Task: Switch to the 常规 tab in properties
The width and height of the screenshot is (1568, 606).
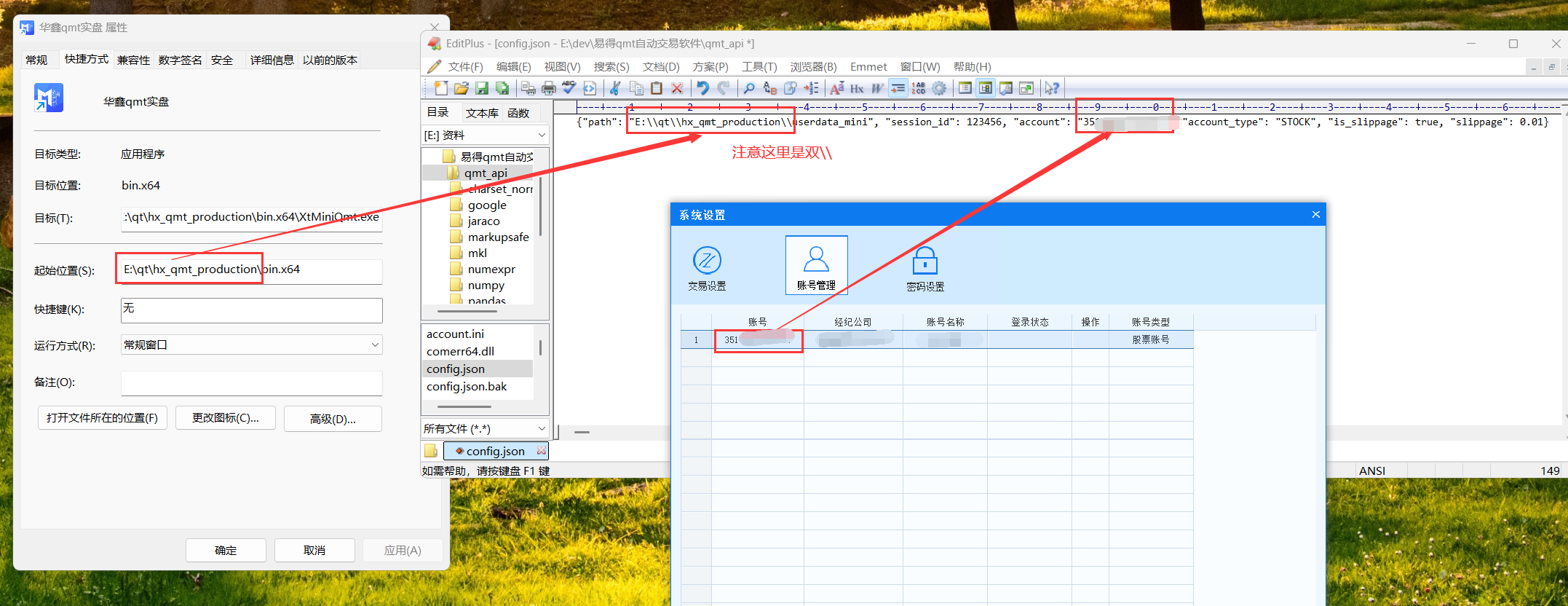Action: pos(36,60)
